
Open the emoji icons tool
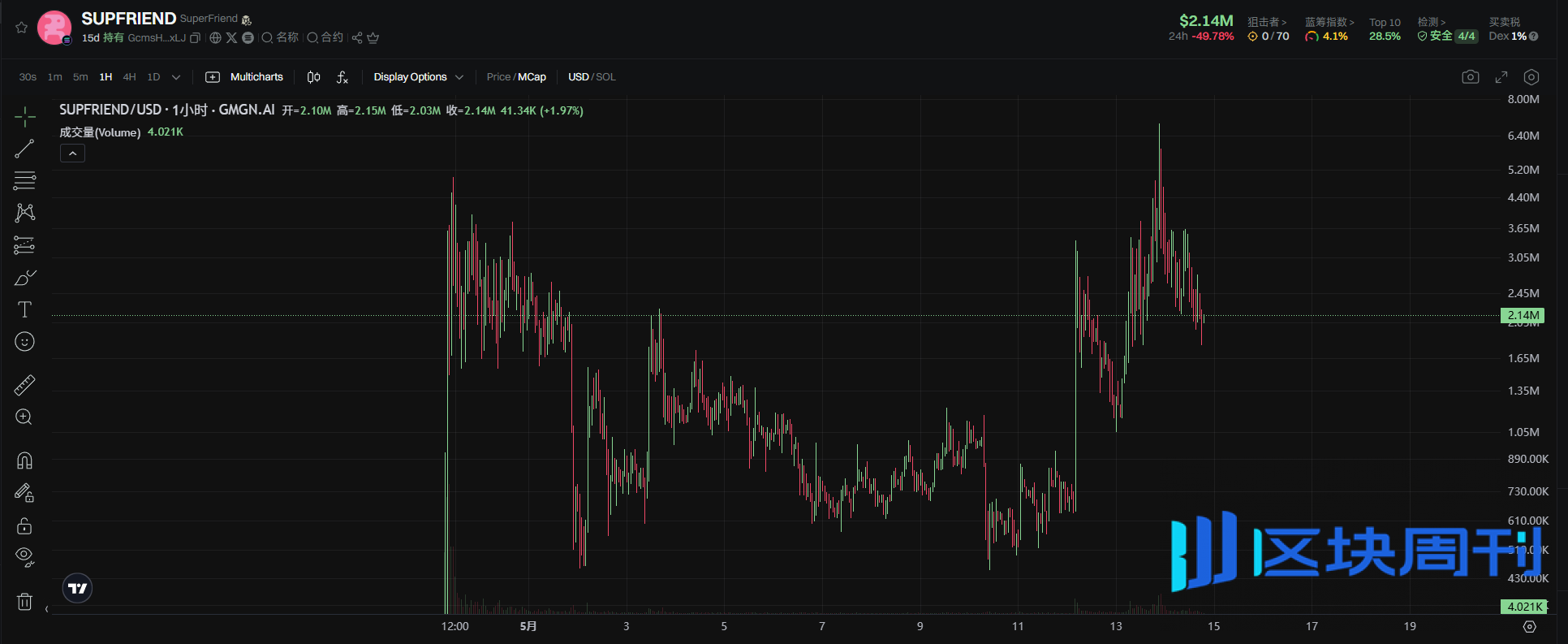click(25, 342)
